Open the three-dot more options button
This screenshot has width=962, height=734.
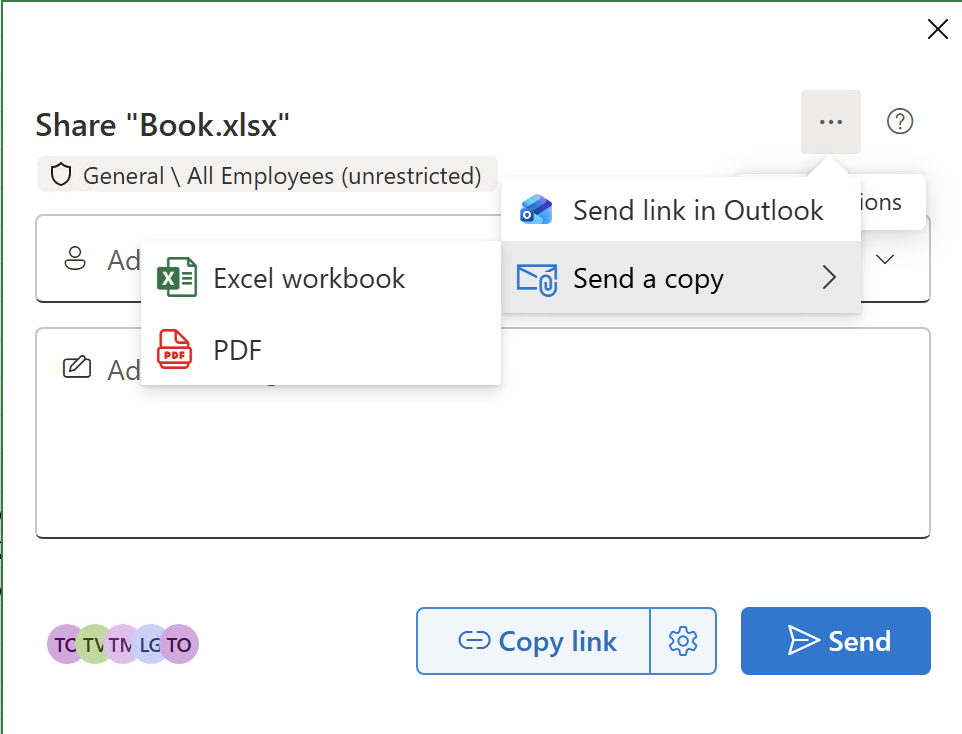pyautogui.click(x=831, y=122)
